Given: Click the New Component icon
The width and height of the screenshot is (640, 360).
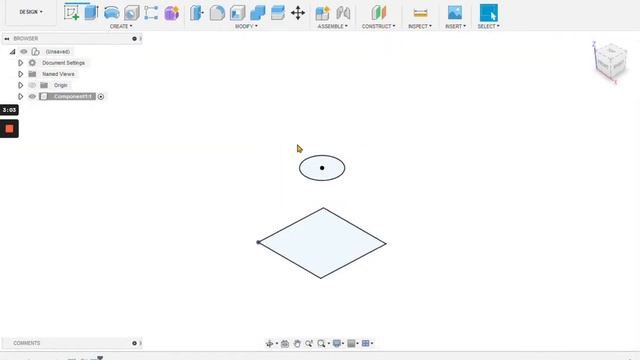Looking at the screenshot, I should (322, 13).
